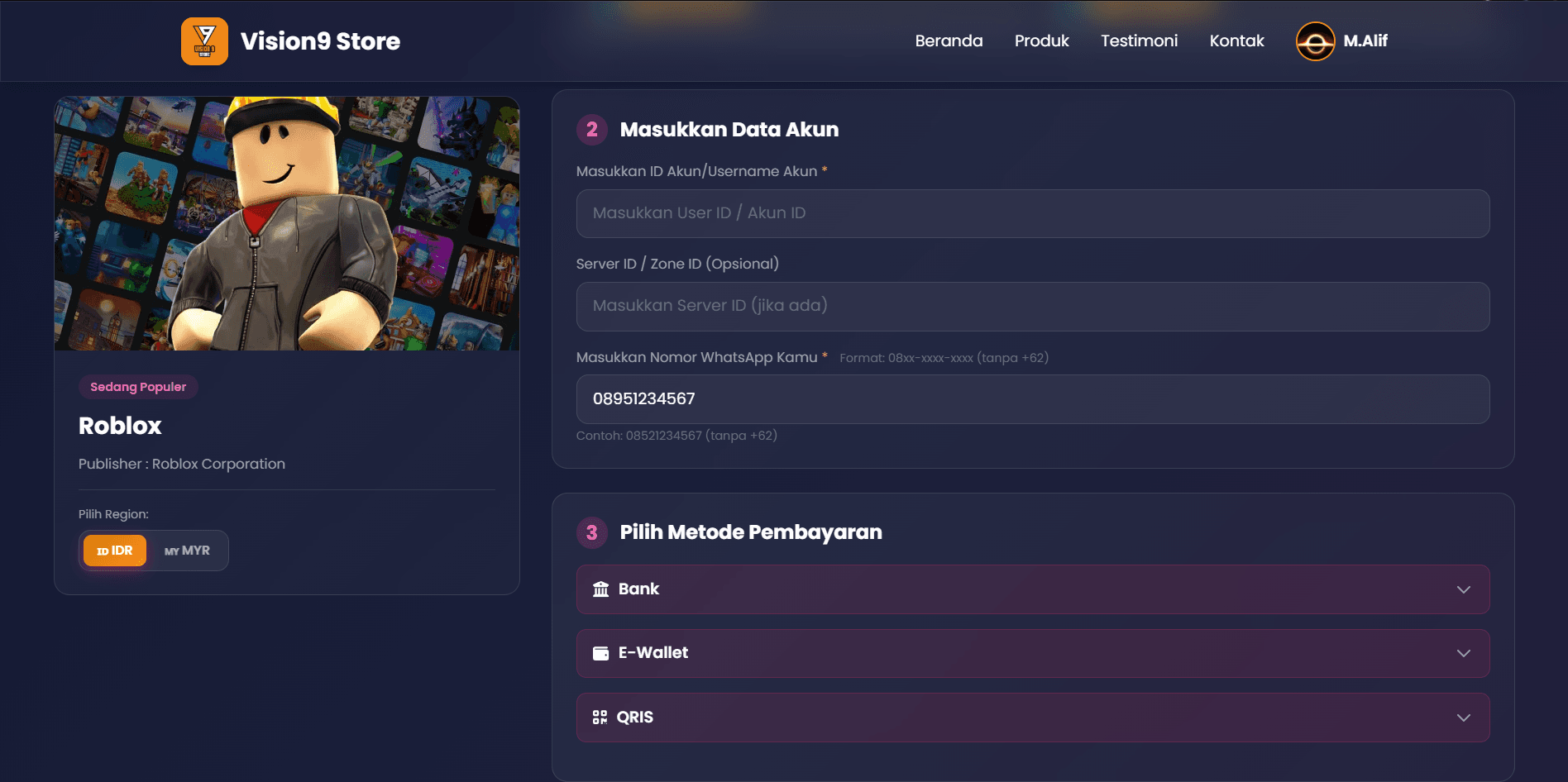1568x782 pixels.
Task: Click the Vision9 Store title text
Action: point(320,41)
